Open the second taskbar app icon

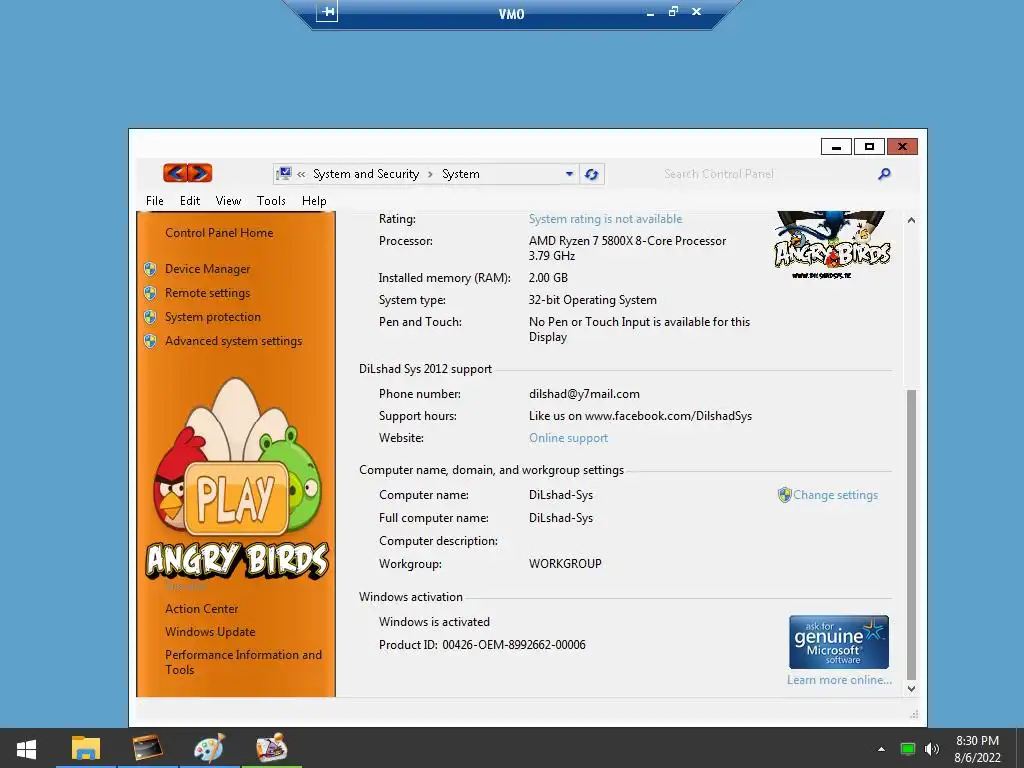(147, 748)
